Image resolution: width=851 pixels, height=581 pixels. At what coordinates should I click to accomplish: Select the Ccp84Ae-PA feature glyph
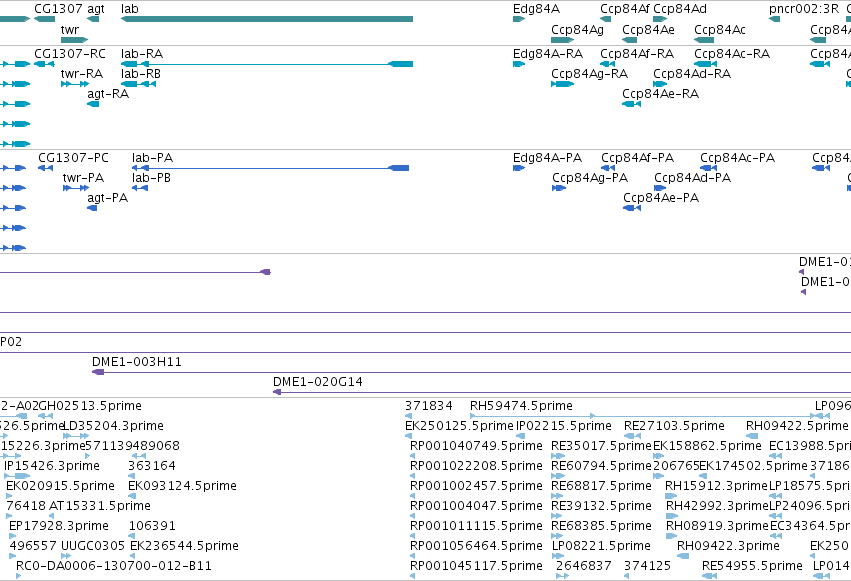632,208
